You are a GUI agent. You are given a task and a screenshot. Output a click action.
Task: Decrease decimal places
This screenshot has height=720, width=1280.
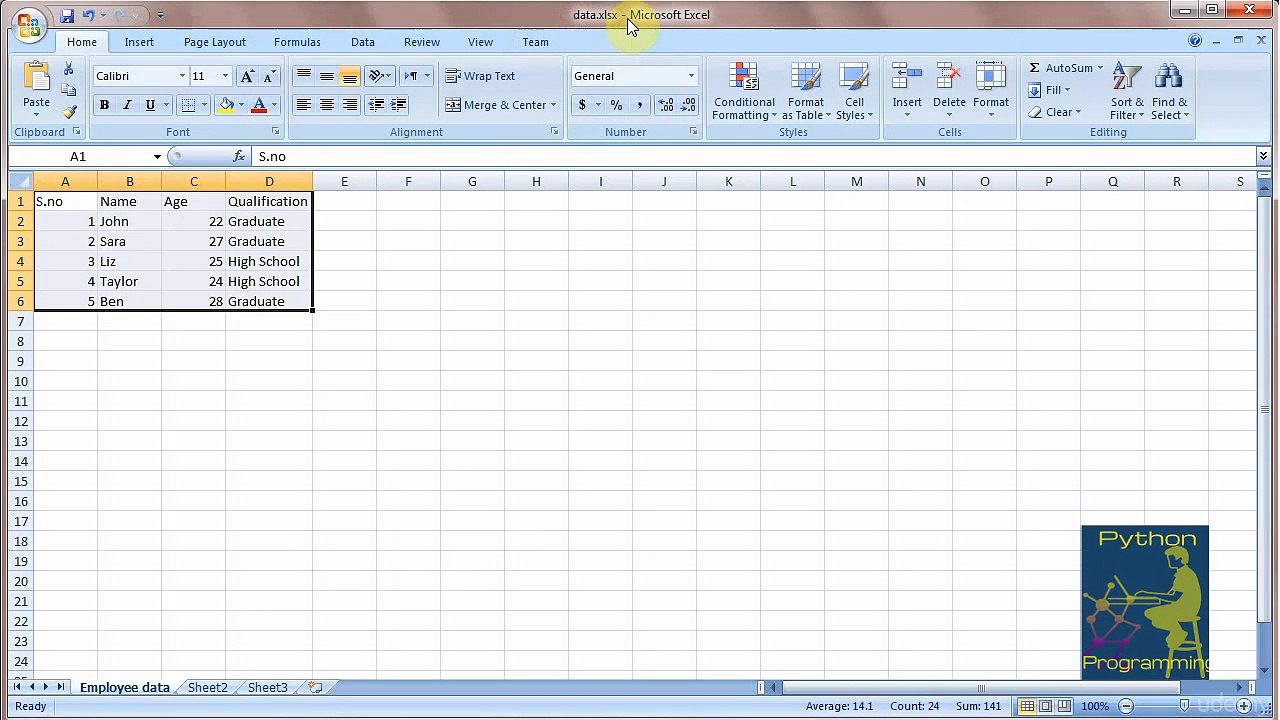point(689,104)
